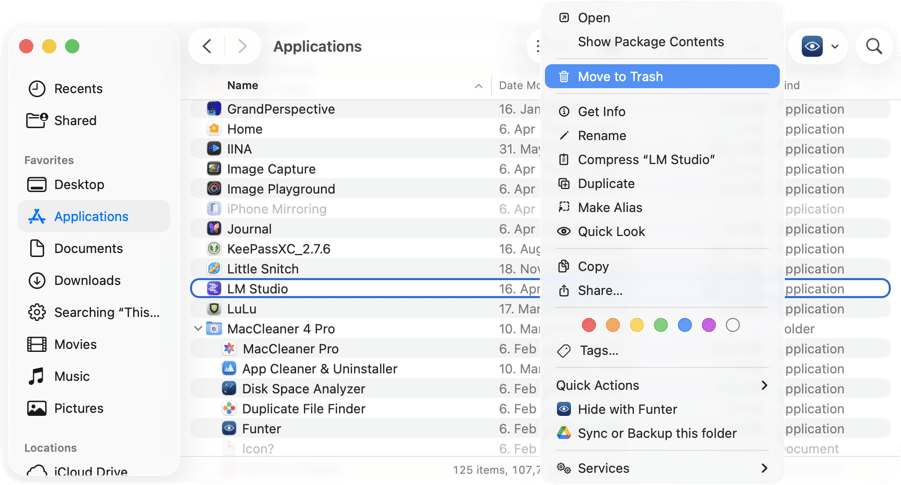The height and width of the screenshot is (485, 901).
Task: Open iCloud Drive in the sidebar
Action: (78, 471)
